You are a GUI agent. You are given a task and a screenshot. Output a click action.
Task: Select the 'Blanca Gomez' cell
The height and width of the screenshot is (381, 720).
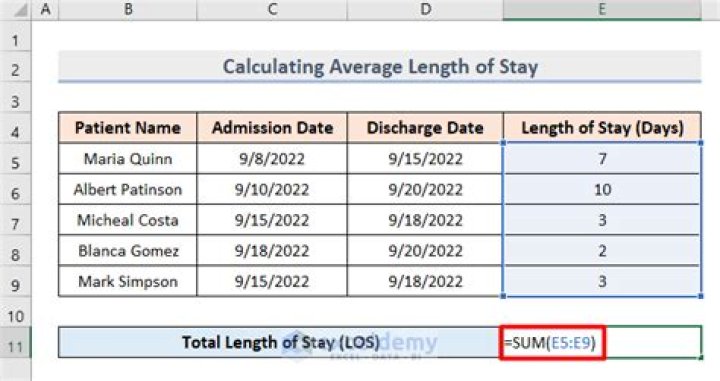tap(128, 251)
